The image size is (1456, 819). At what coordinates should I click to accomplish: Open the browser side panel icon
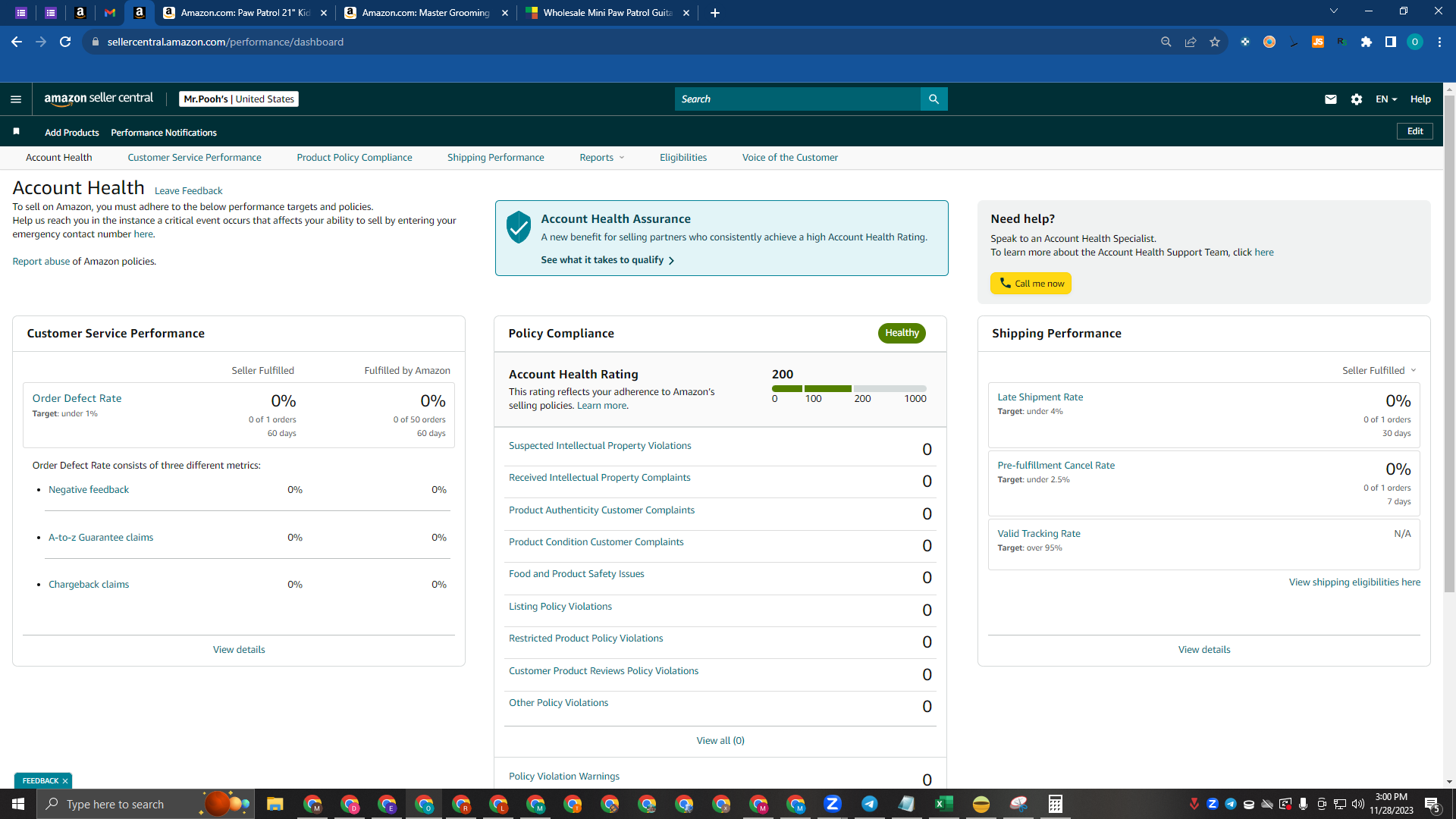click(1391, 42)
